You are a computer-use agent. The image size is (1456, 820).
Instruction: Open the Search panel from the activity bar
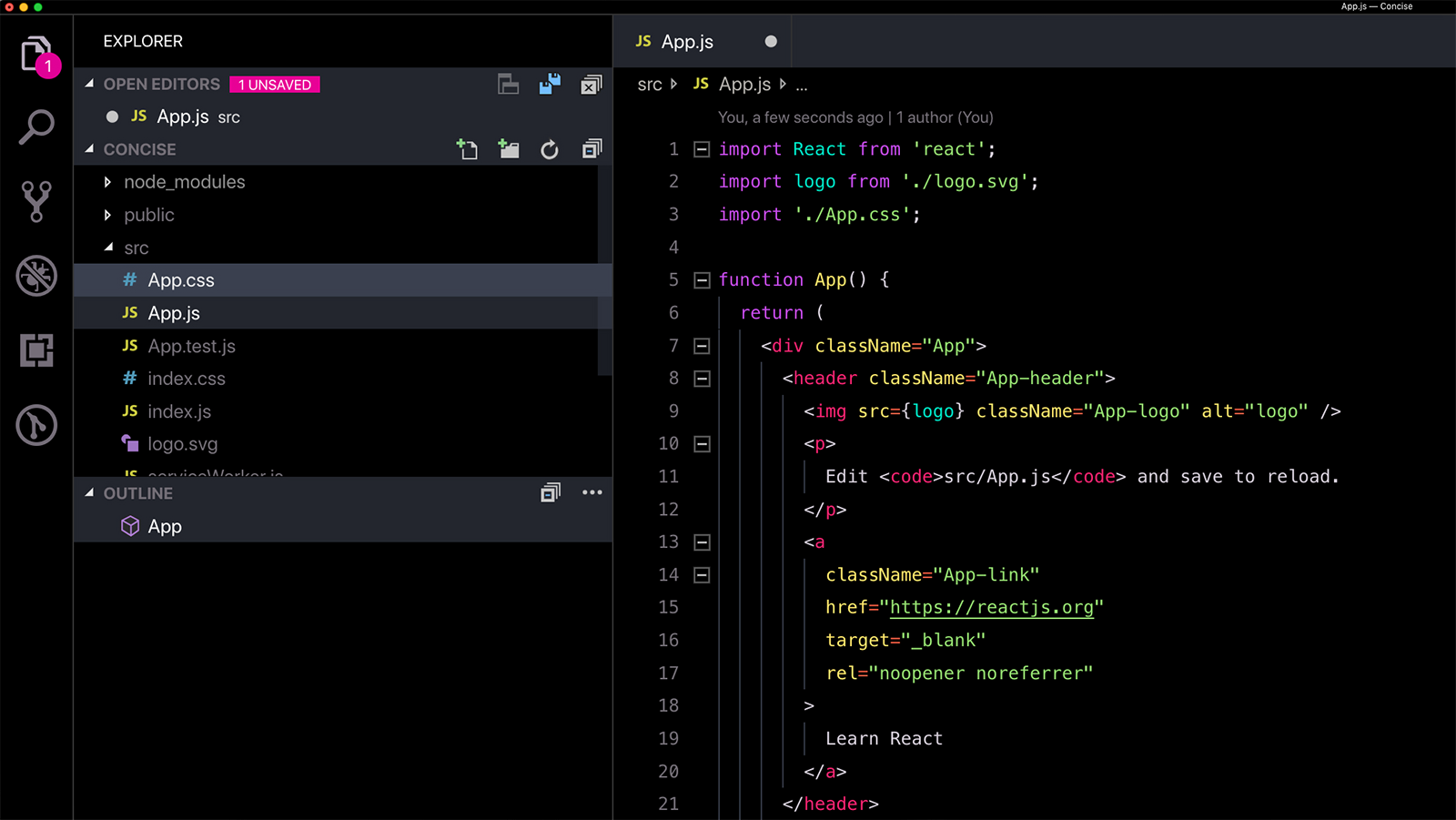click(x=36, y=126)
